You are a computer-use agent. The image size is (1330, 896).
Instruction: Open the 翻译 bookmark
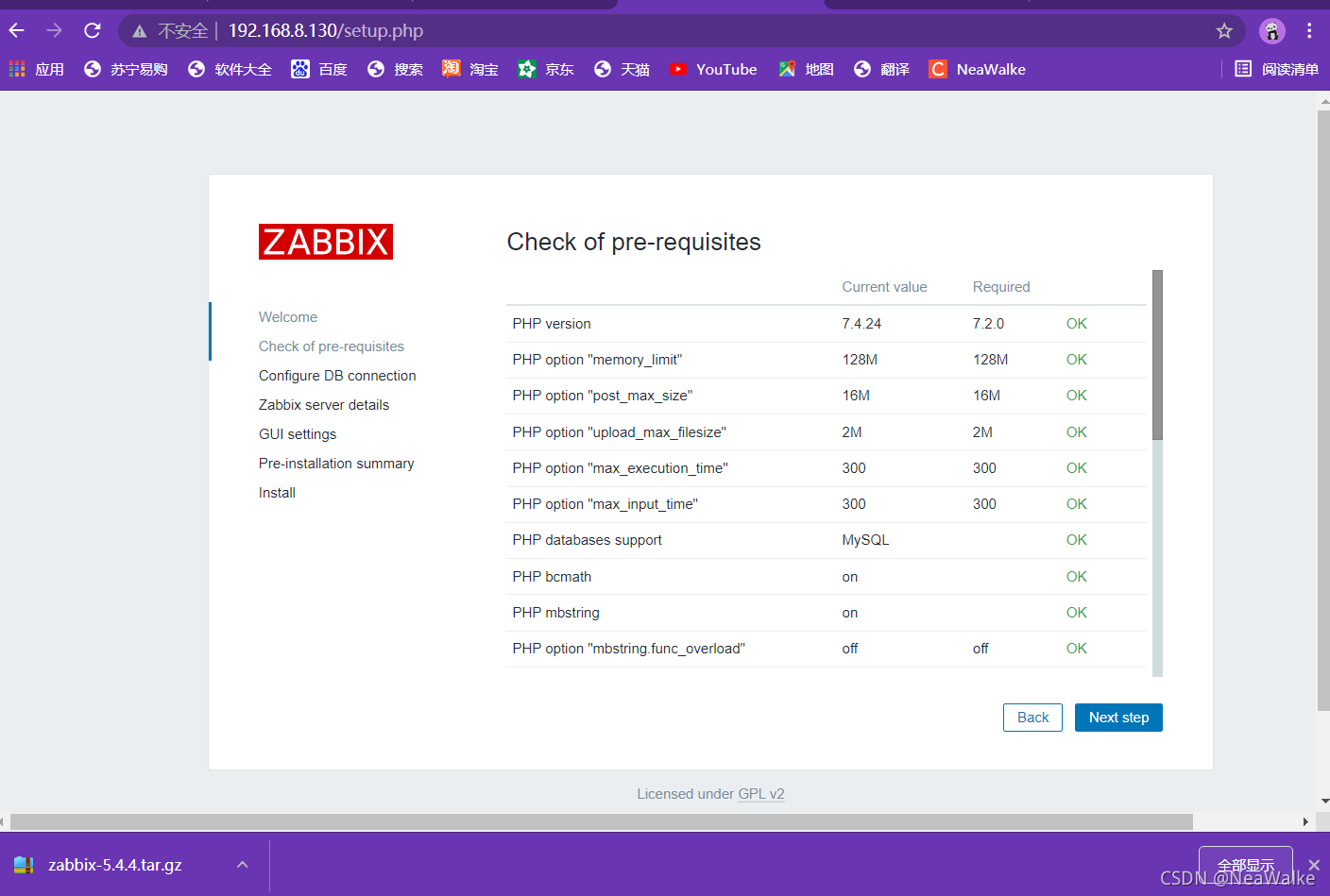pos(881,69)
